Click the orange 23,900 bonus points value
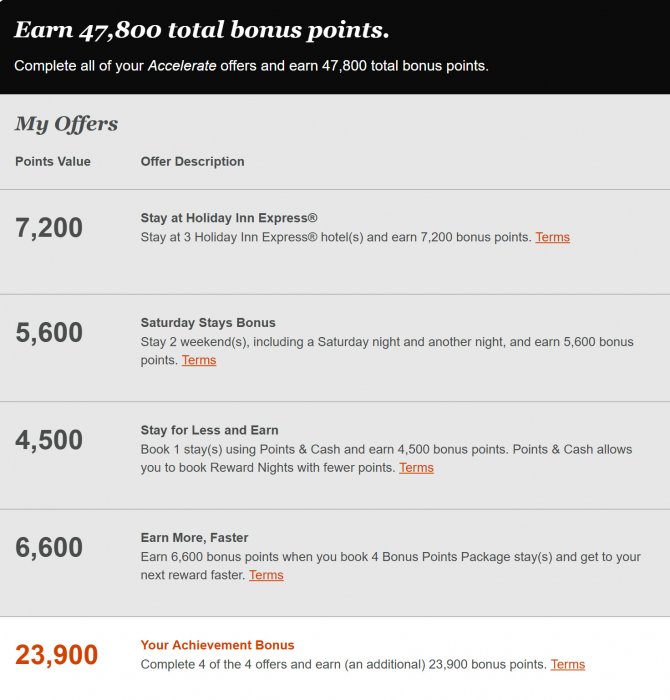 (x=56, y=655)
